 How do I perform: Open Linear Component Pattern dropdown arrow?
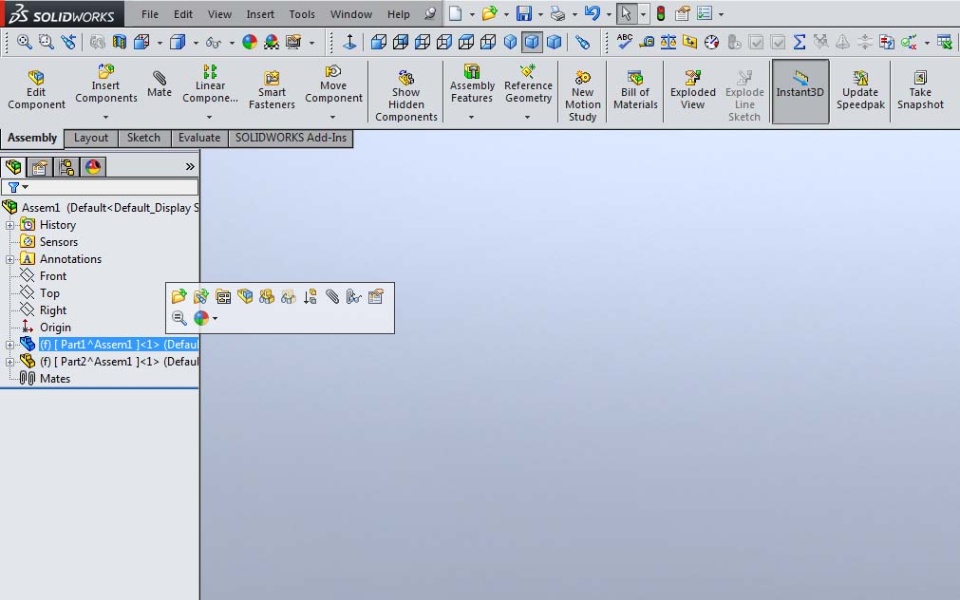pyautogui.click(x=209, y=117)
